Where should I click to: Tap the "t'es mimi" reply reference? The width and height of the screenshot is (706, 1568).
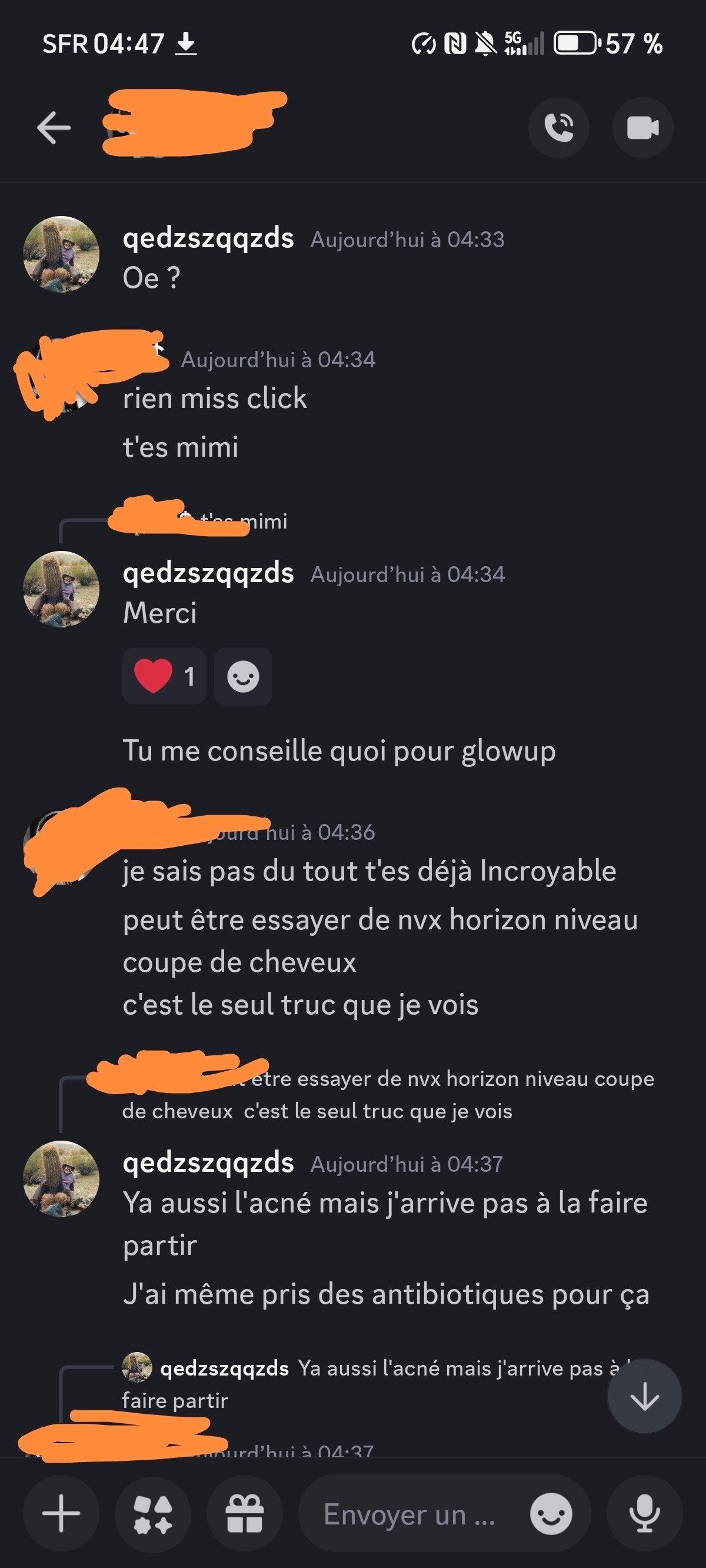click(x=244, y=521)
